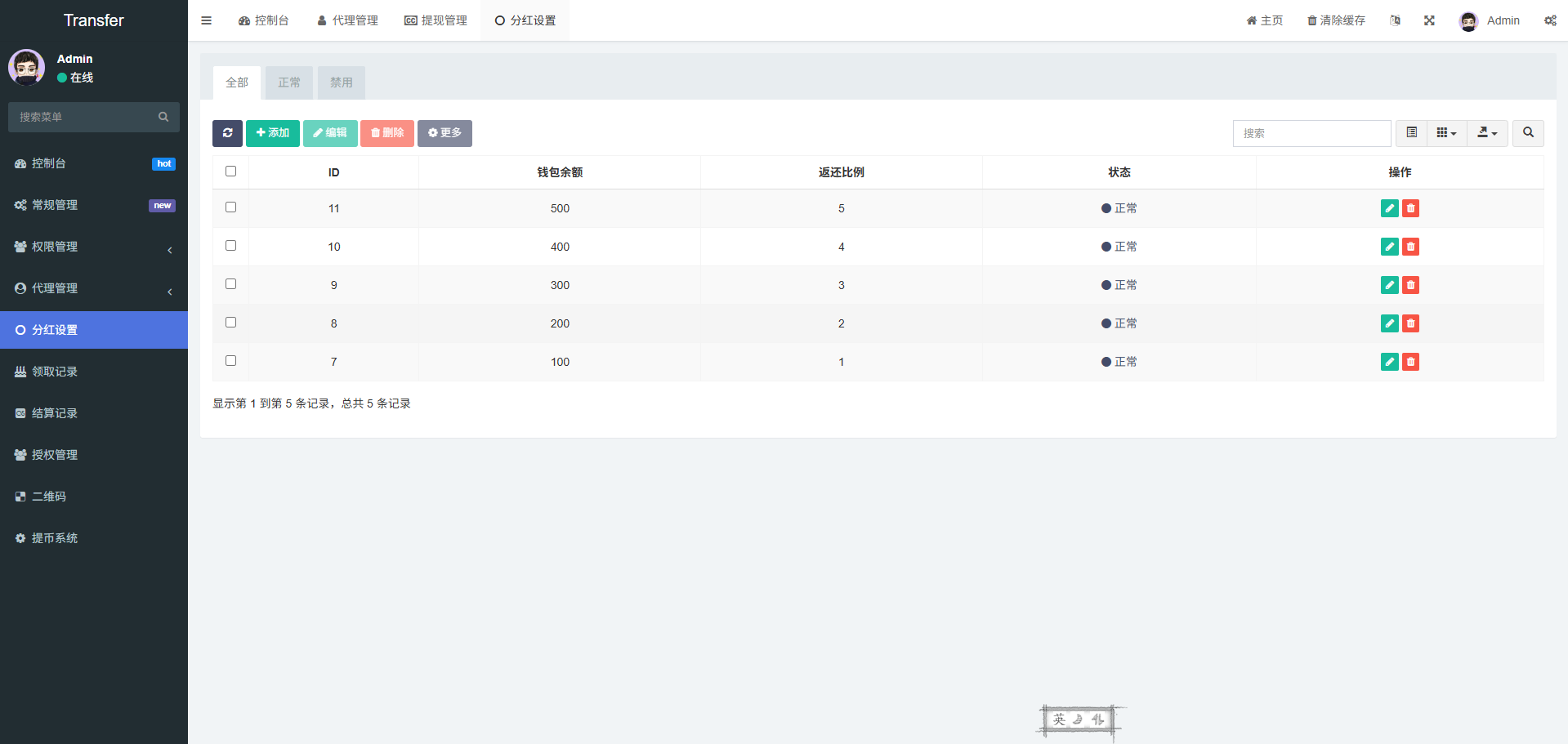The width and height of the screenshot is (1568, 744).
Task: Click the edit icon for record ID 11
Action: pyautogui.click(x=1389, y=208)
